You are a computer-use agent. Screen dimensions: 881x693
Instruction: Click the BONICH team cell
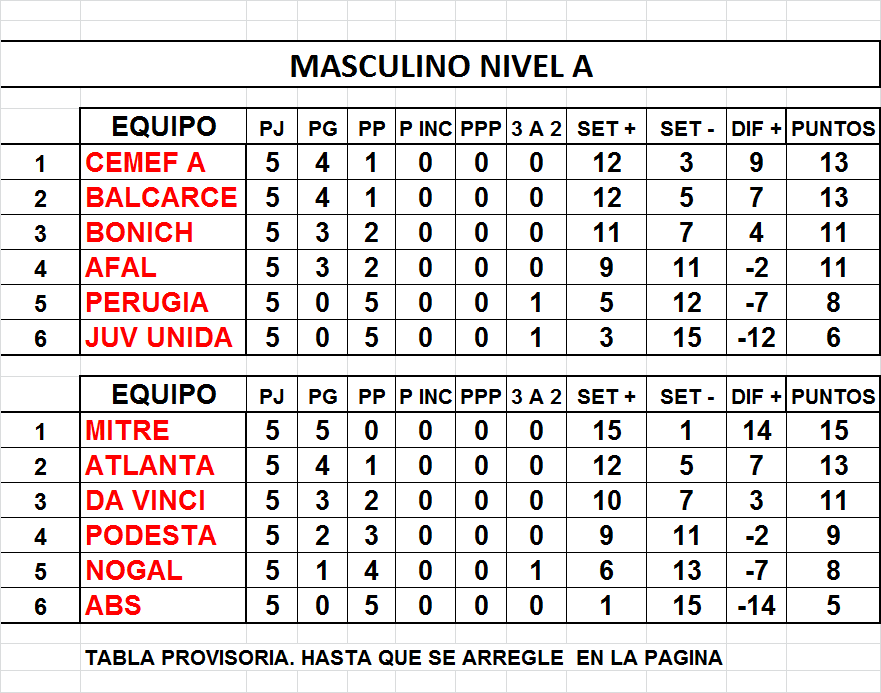pos(163,232)
